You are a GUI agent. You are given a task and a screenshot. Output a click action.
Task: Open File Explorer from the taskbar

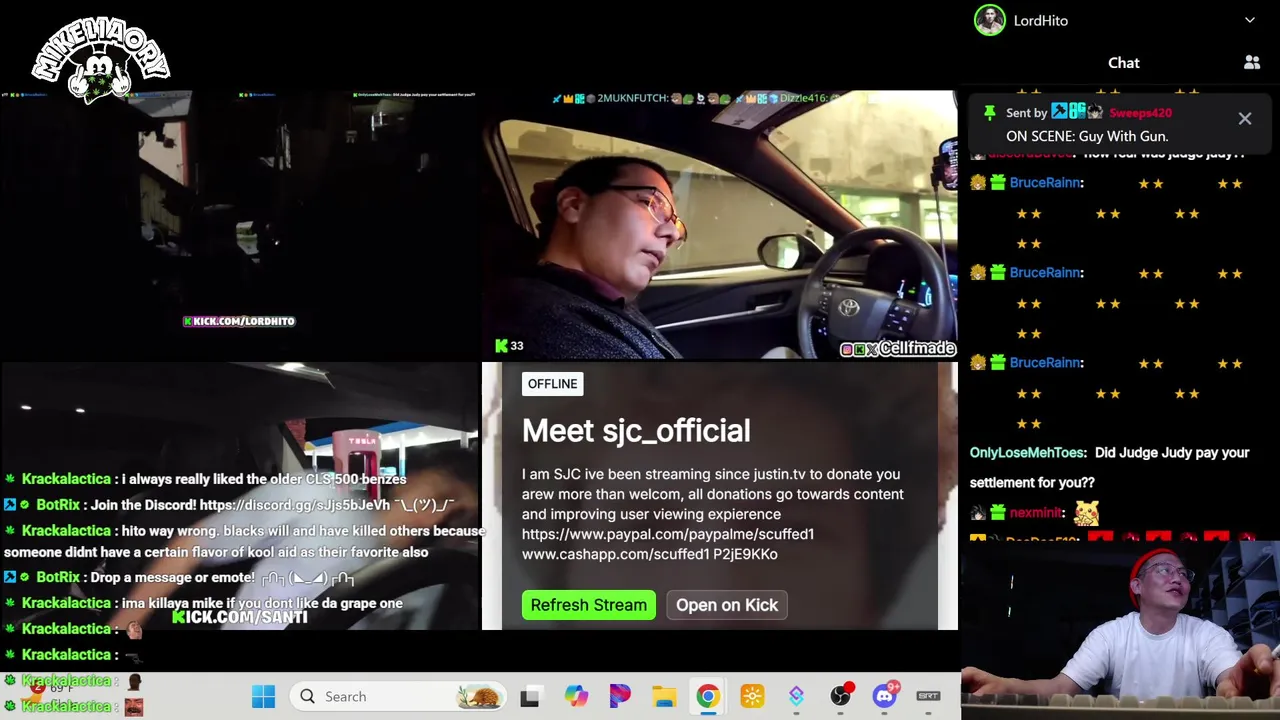coord(664,696)
